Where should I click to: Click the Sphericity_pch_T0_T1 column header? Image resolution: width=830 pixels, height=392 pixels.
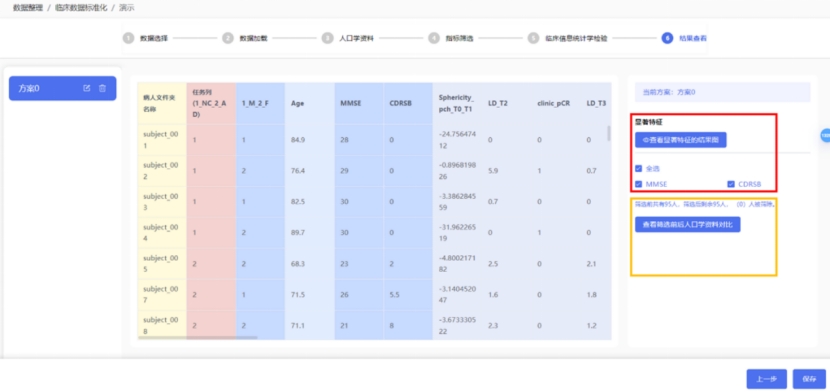[457, 103]
